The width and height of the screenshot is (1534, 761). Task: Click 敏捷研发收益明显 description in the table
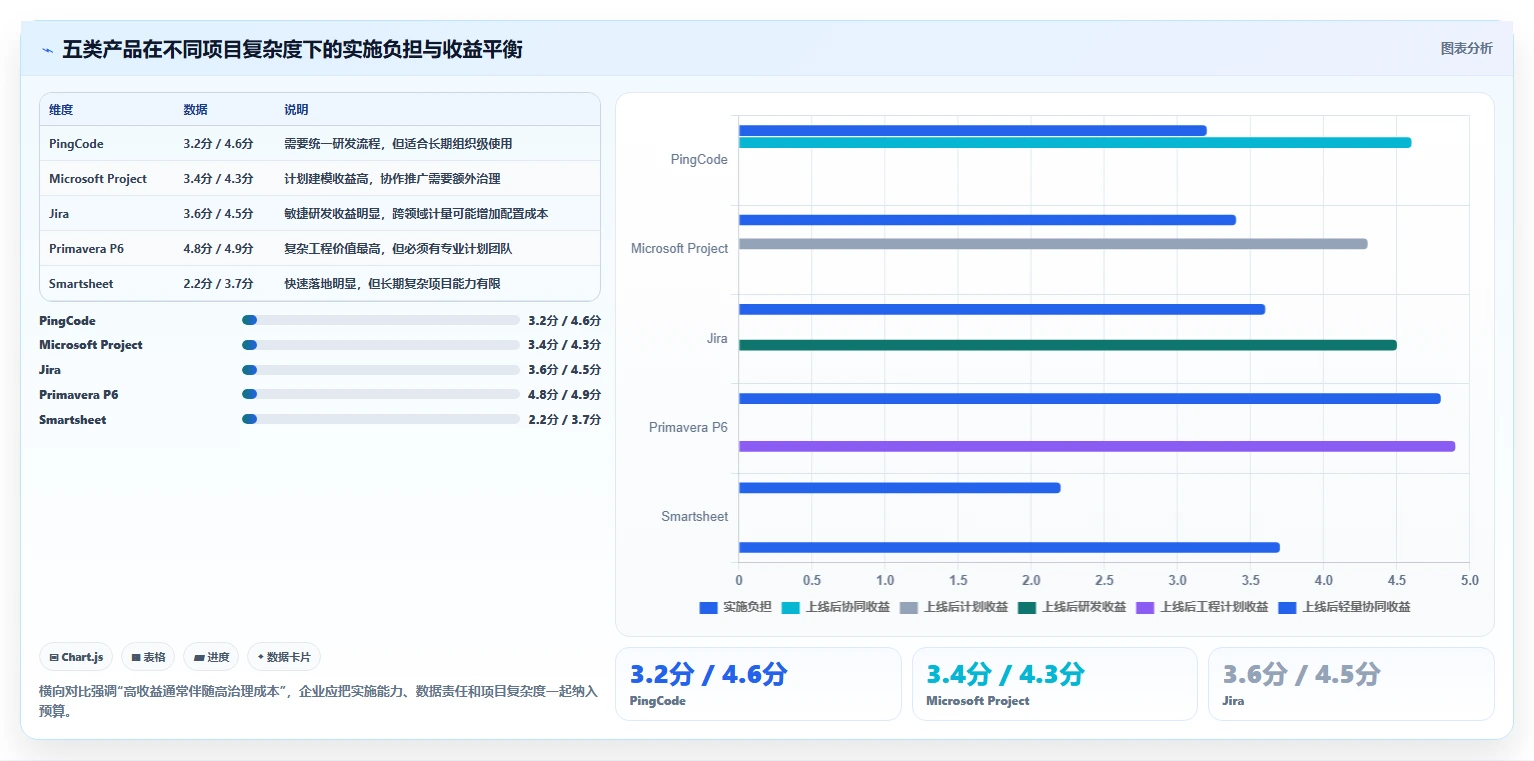point(416,214)
